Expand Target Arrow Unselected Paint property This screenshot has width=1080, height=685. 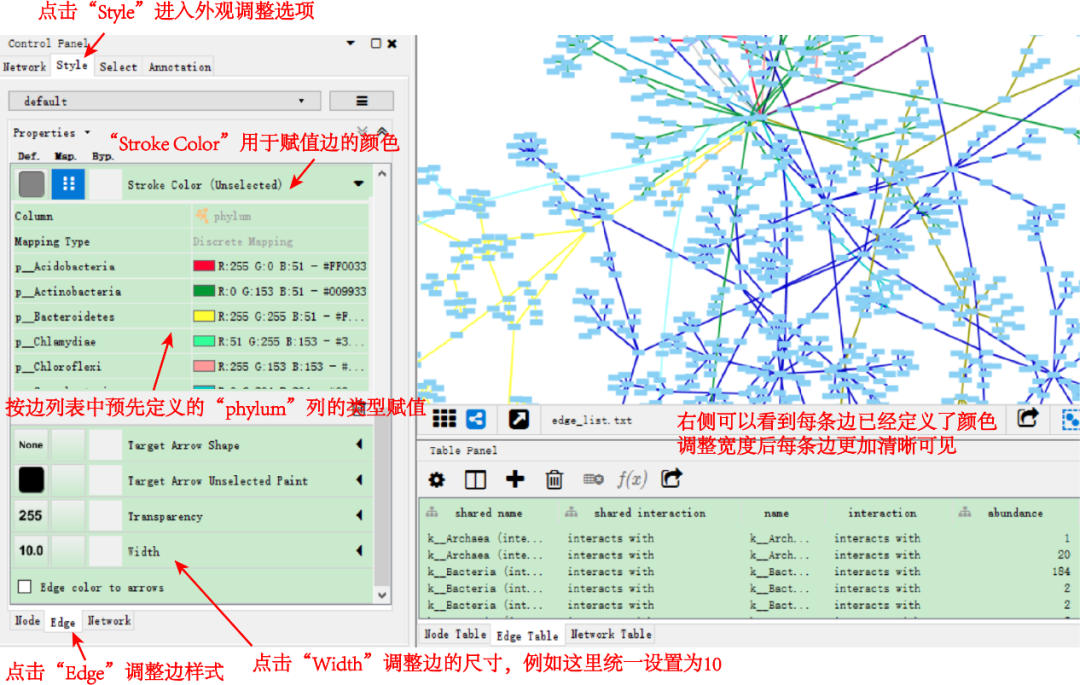(359, 480)
